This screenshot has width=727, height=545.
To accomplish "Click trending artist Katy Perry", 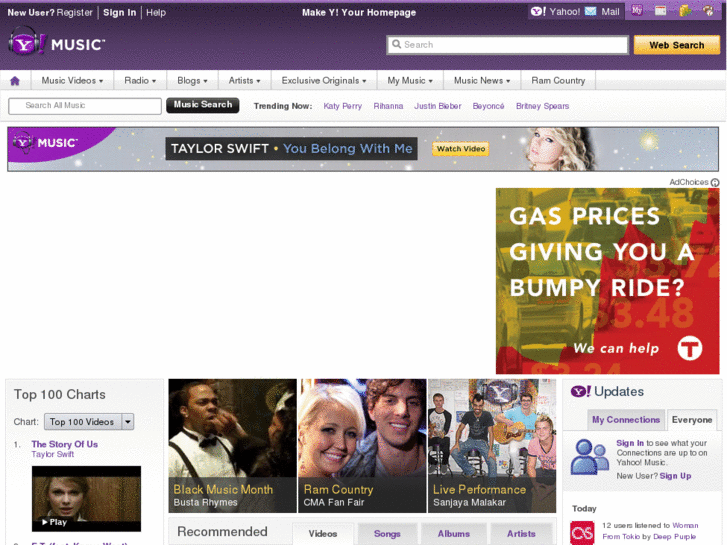I will point(343,106).
